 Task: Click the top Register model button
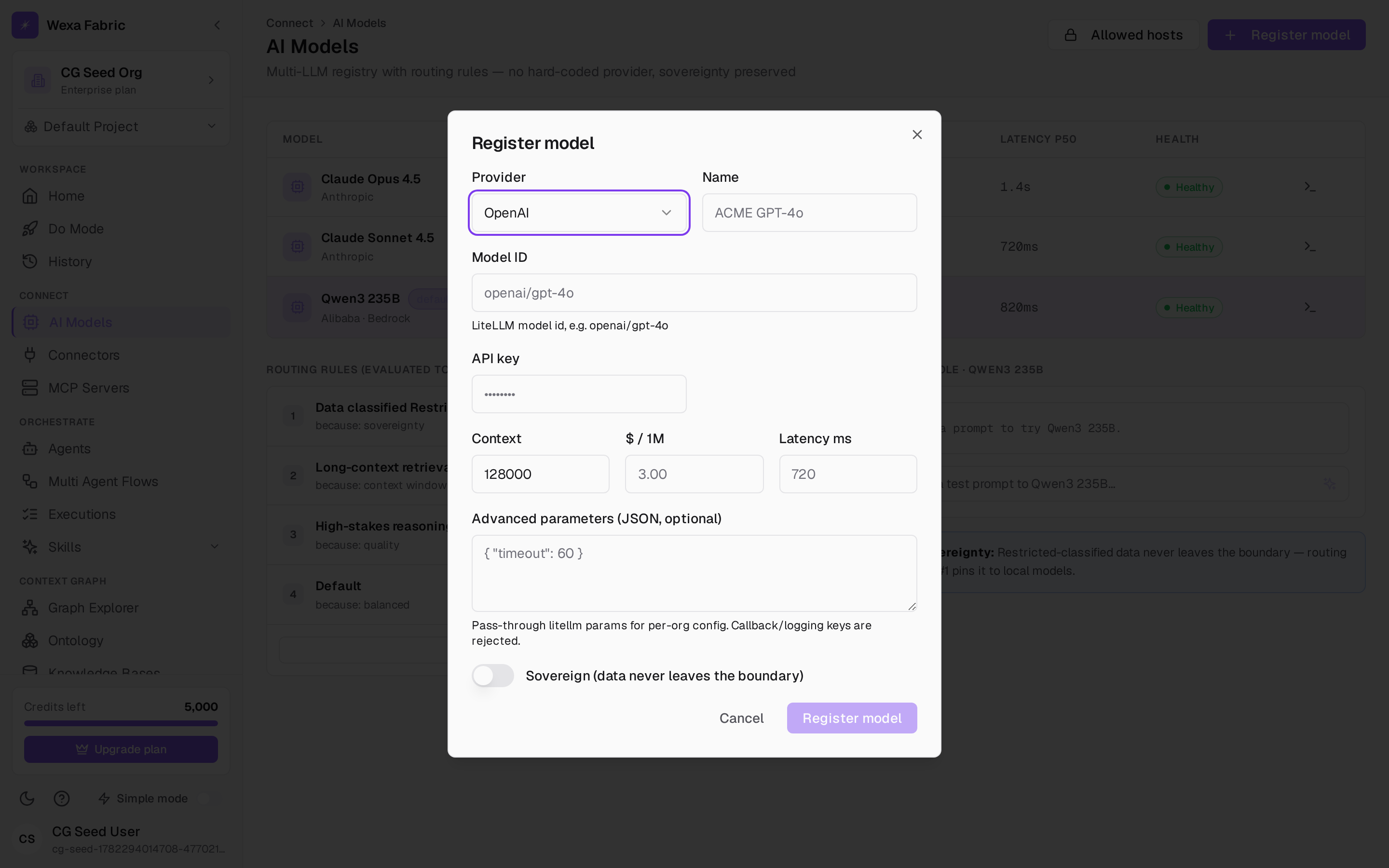[x=1286, y=35]
